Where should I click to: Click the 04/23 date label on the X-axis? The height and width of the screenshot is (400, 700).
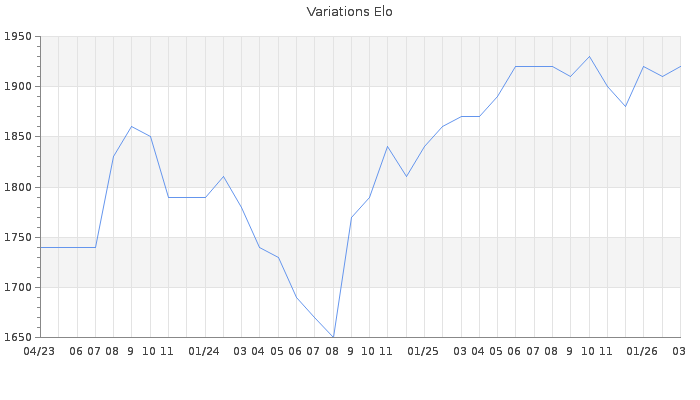pos(40,351)
